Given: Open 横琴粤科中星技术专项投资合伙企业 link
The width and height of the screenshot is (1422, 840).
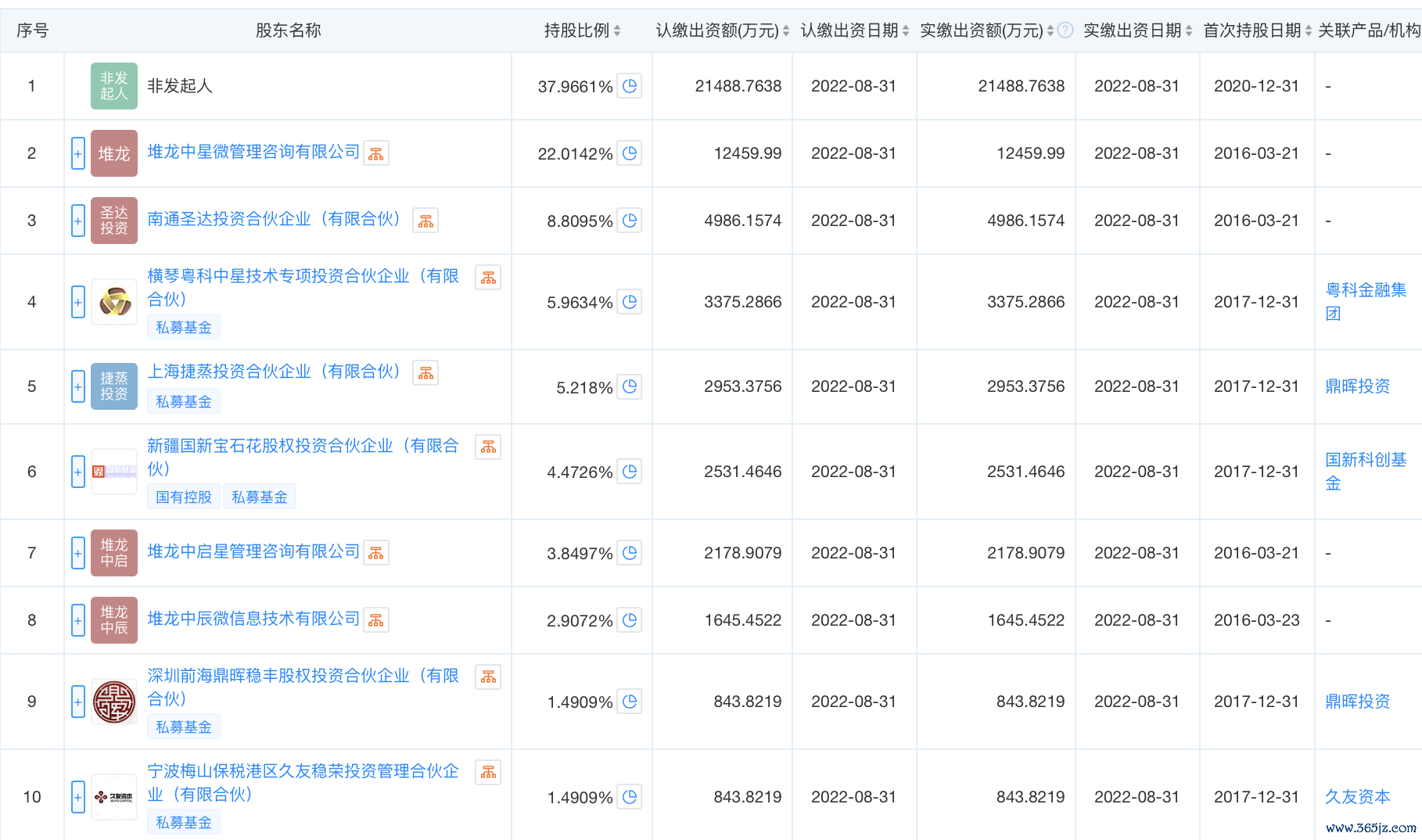Looking at the screenshot, I should pos(303,288).
